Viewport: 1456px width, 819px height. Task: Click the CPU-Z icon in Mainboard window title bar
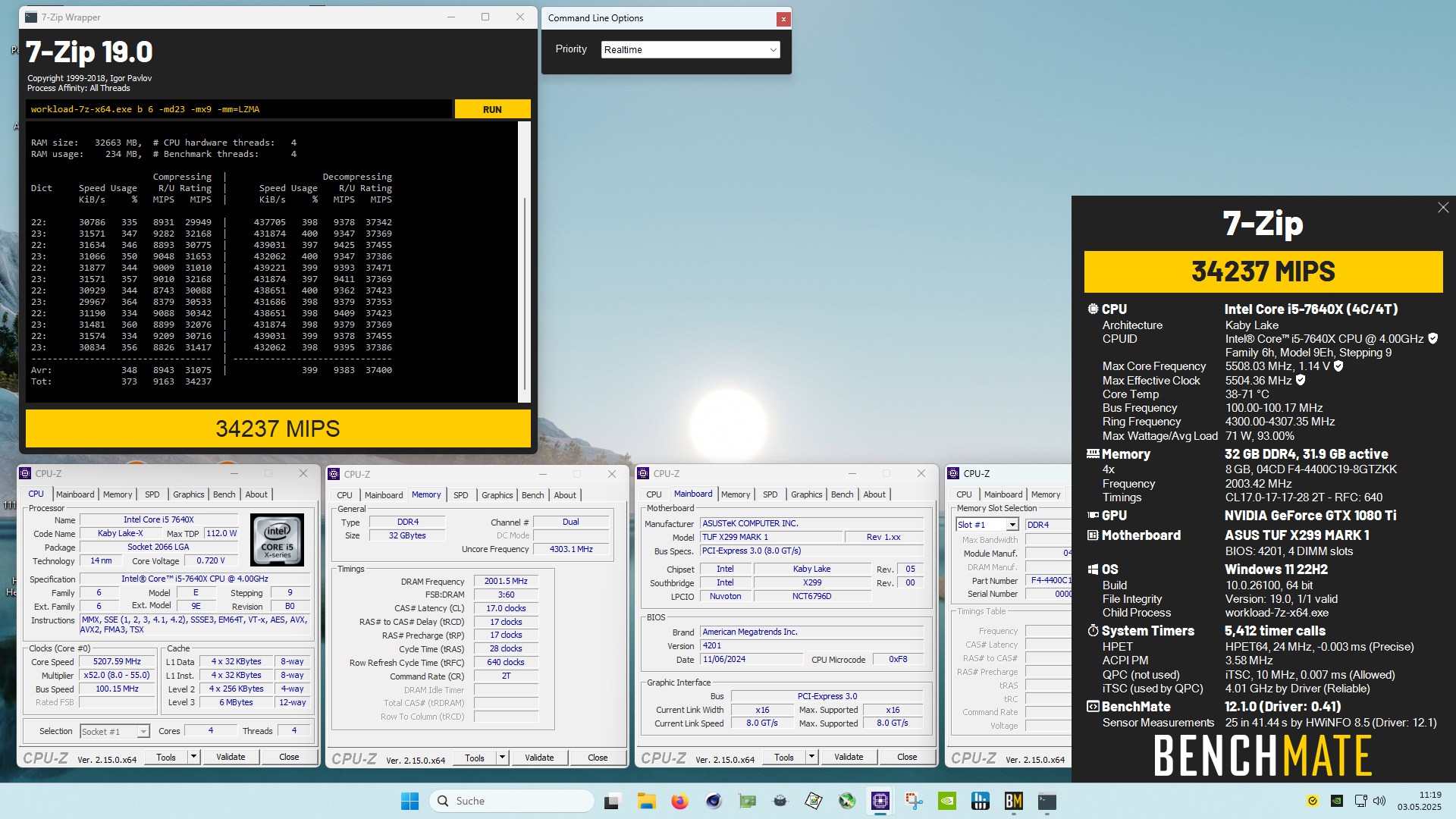click(x=643, y=473)
